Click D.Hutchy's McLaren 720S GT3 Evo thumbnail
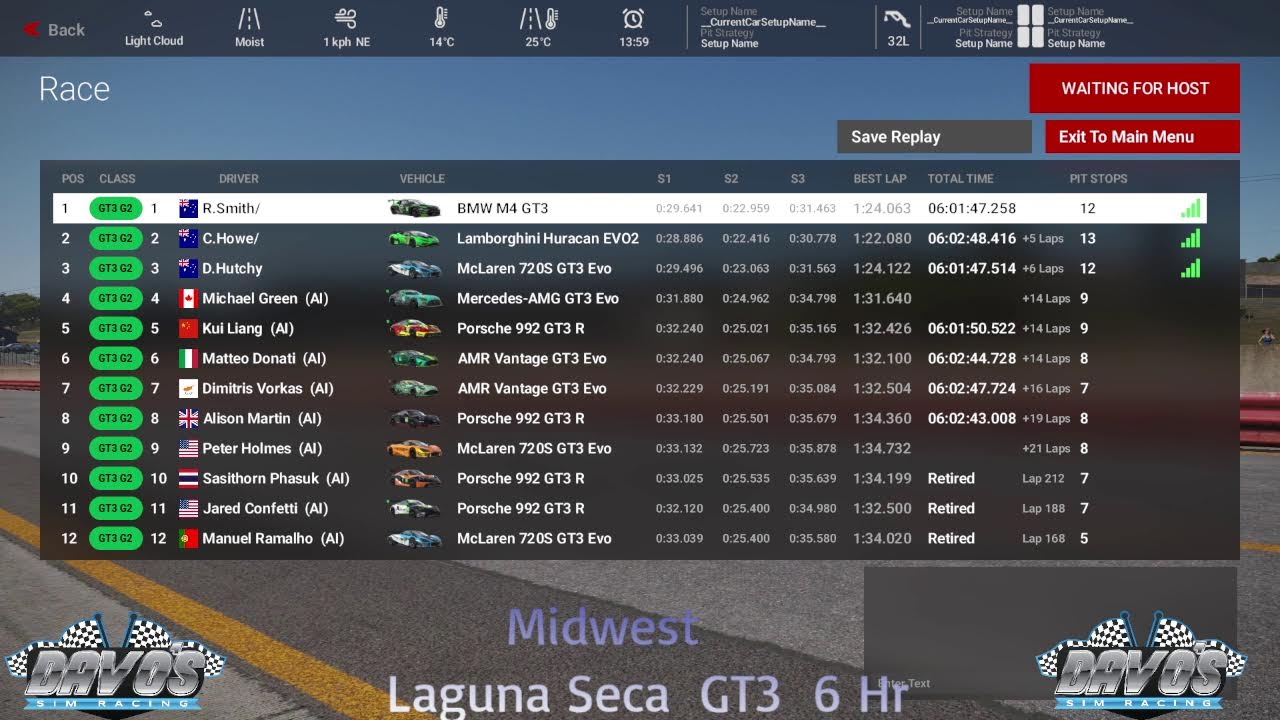The width and height of the screenshot is (1280, 720). (x=414, y=268)
